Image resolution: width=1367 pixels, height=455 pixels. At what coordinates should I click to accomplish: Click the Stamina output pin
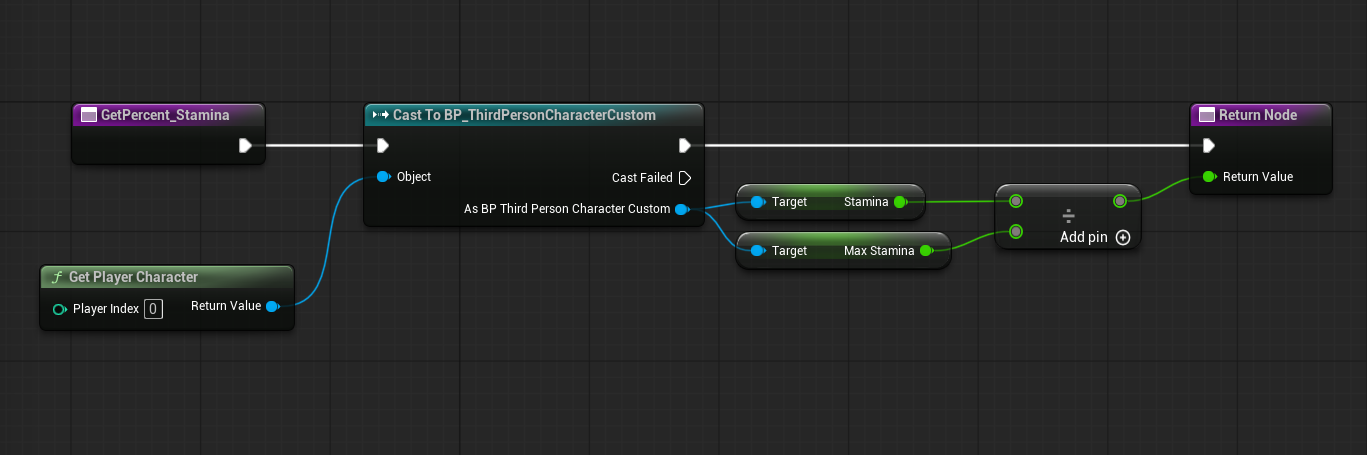coord(900,202)
